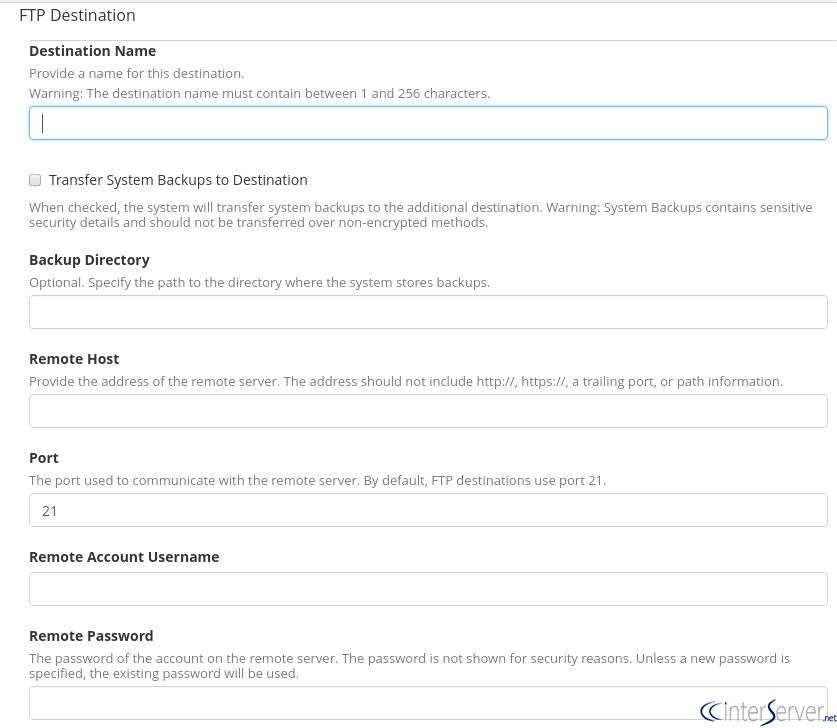
Task: Click the help text about default FTP port 21
Action: coord(317,480)
